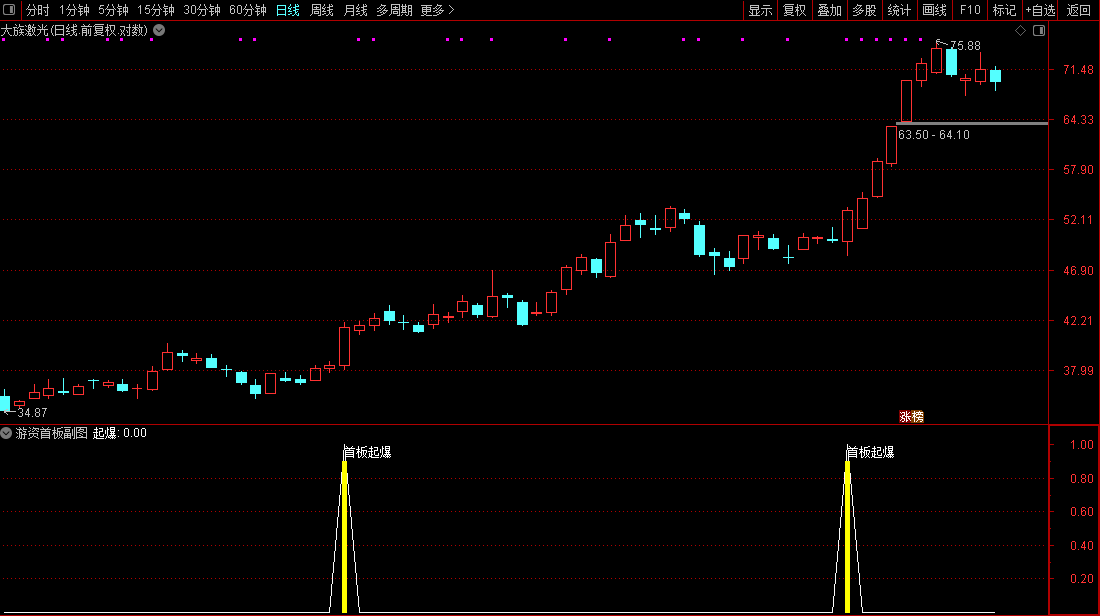Click the panel layout icon at top left
This screenshot has height=616, width=1100.
(9, 10)
